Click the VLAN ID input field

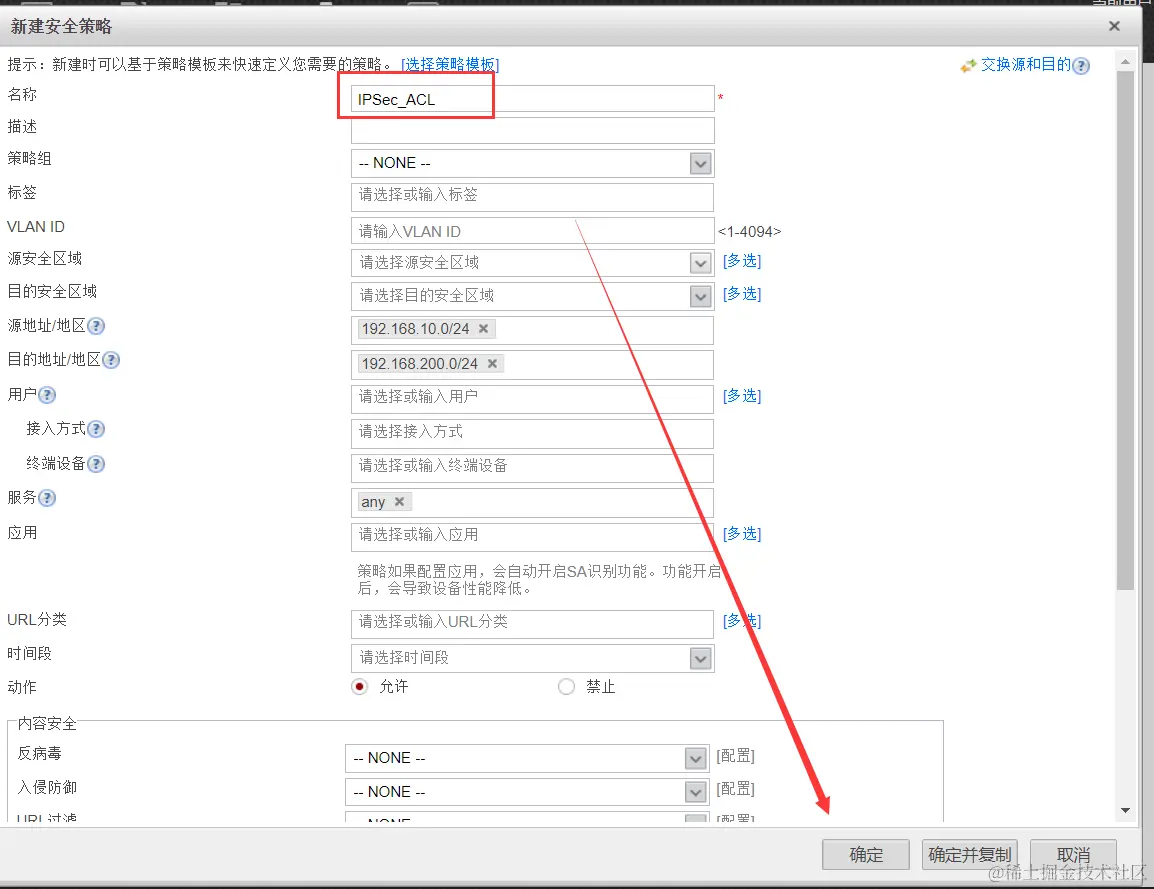click(x=533, y=231)
